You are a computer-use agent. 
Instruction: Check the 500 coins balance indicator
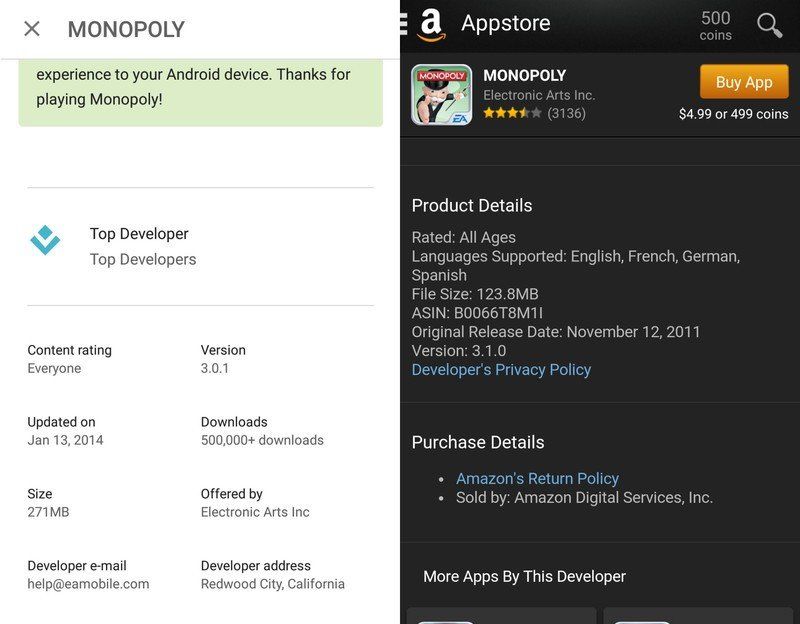714,22
